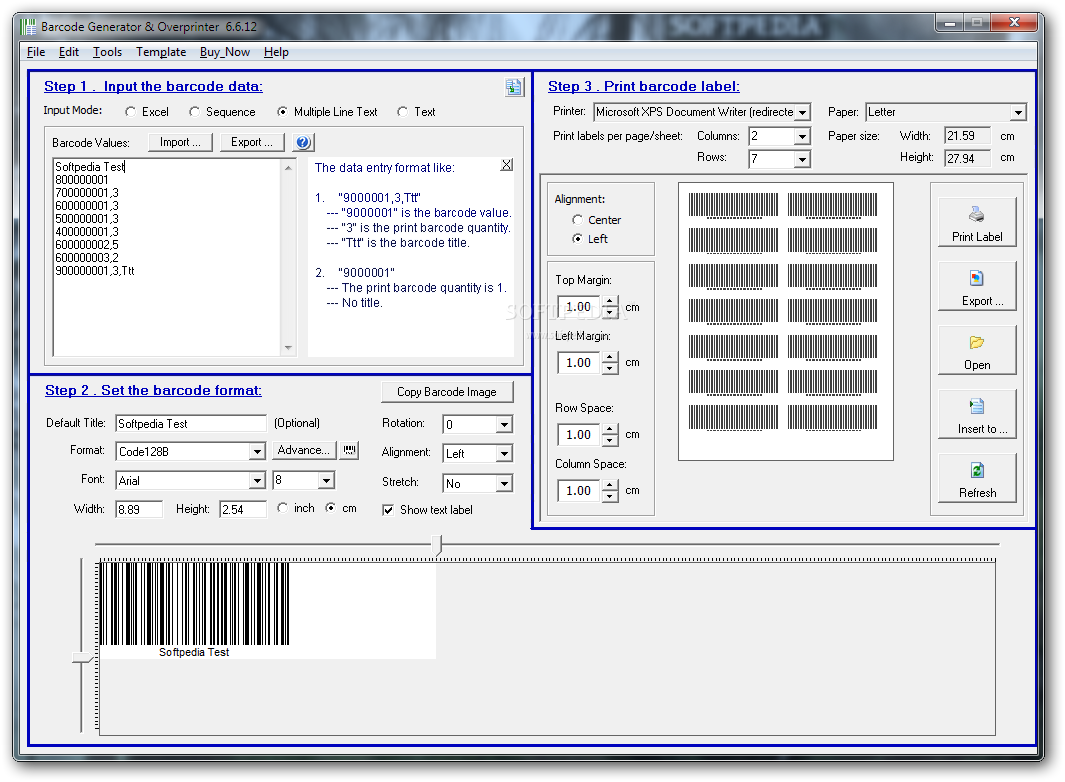
Task: Select Multiple Line Text input mode
Action: [x=282, y=111]
